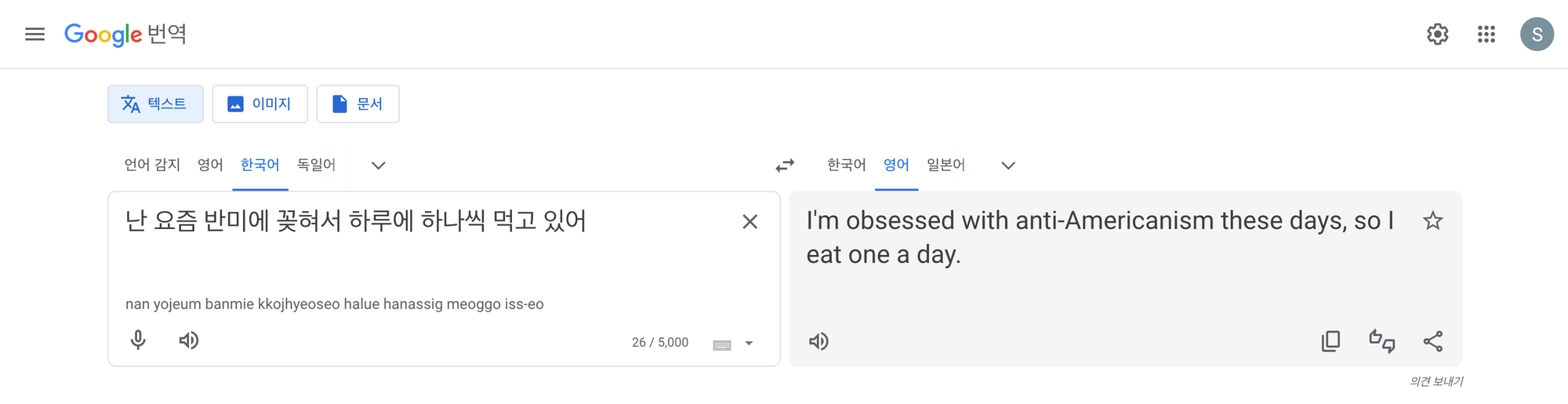Start voice input with the microphone

pos(138,340)
